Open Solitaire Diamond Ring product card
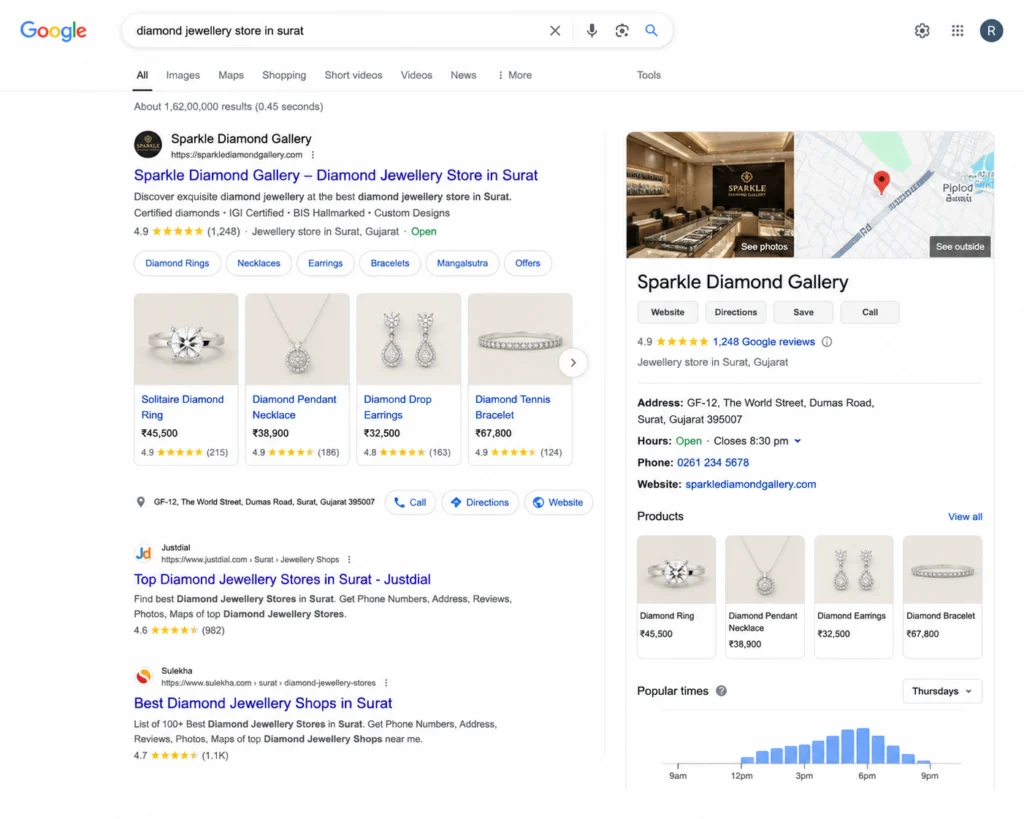Viewport: 1024px width, 819px height. (186, 379)
